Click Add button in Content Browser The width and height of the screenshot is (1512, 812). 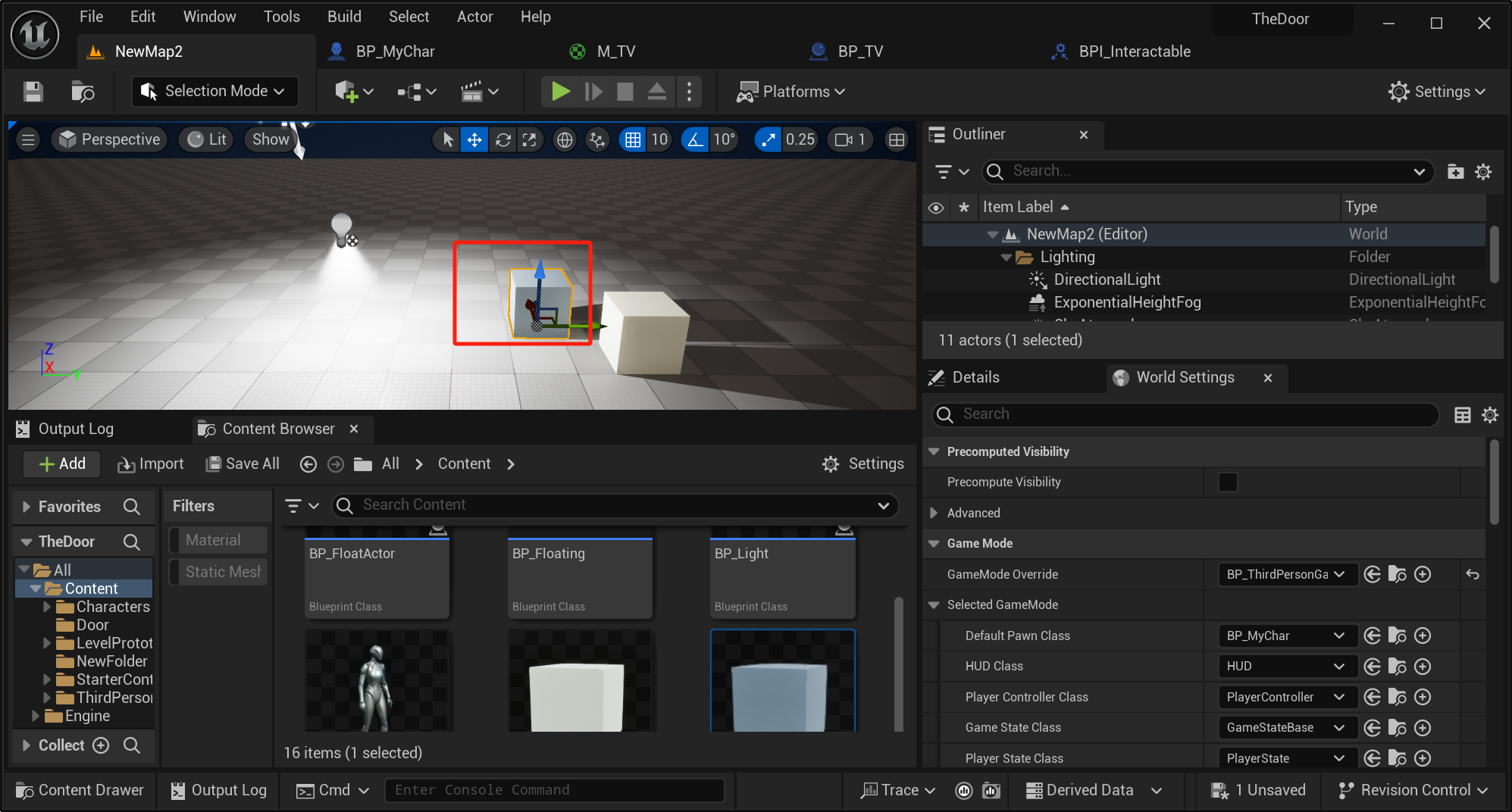pos(62,464)
